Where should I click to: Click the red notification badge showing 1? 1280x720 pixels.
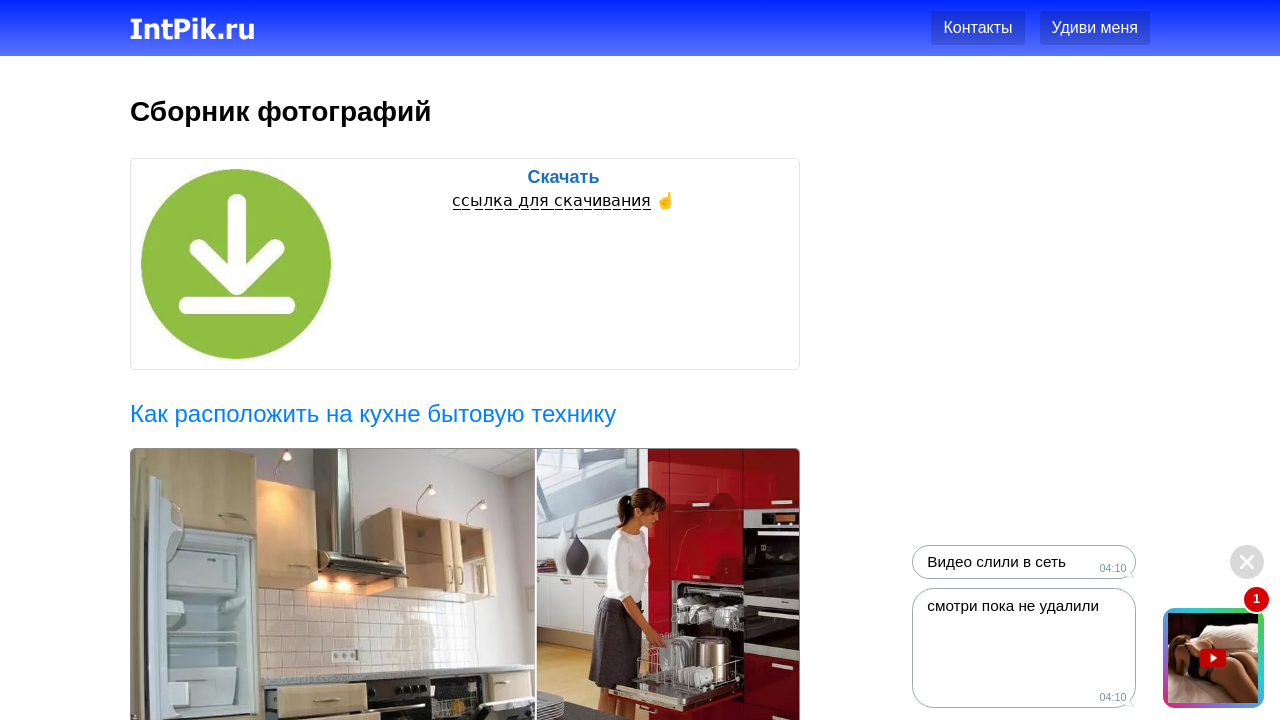[1256, 599]
